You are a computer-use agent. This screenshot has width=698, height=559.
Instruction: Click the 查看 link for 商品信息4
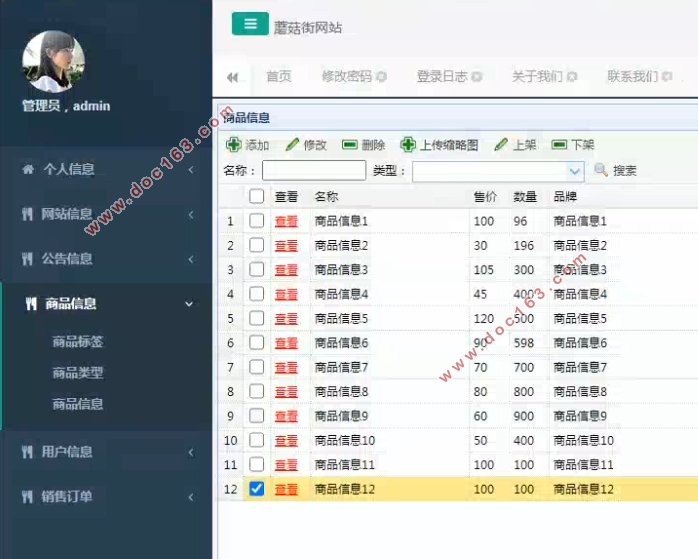click(x=286, y=294)
